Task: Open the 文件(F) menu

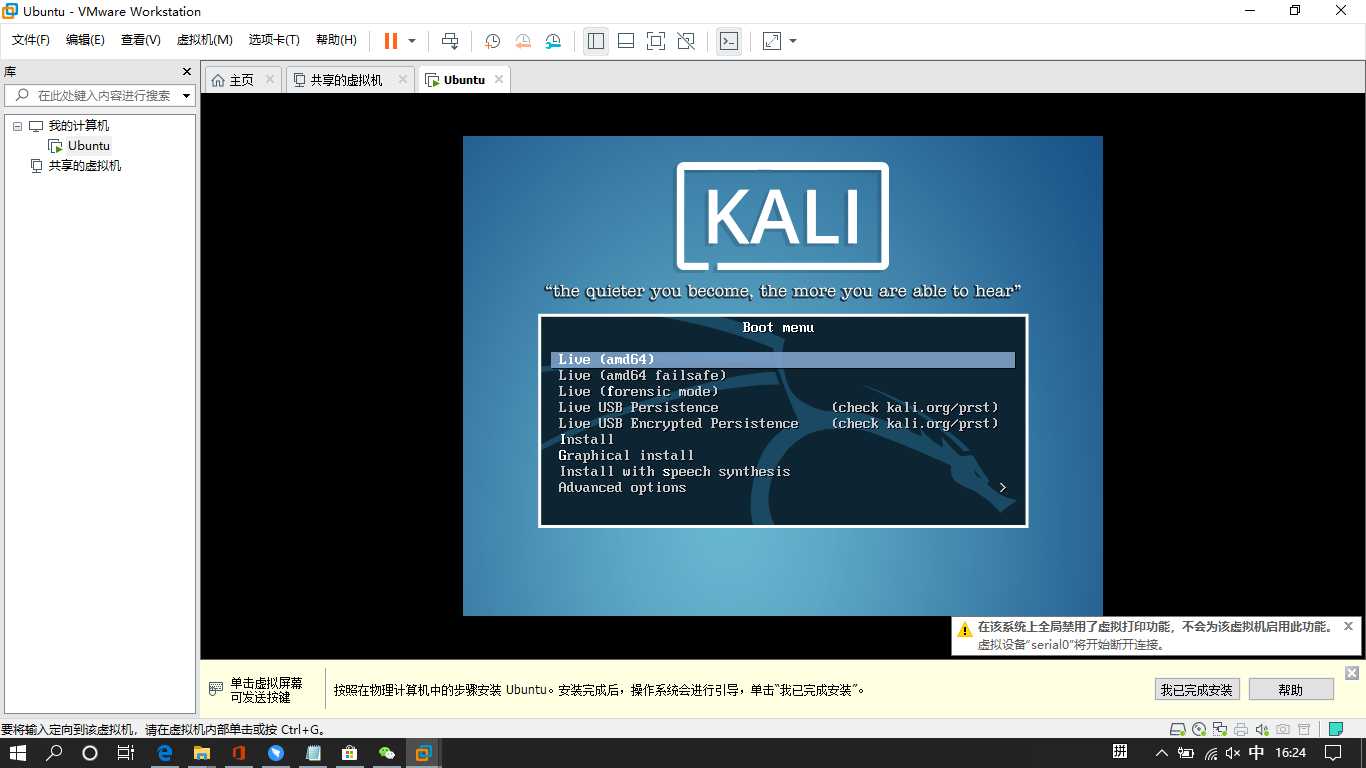Action: [31, 40]
